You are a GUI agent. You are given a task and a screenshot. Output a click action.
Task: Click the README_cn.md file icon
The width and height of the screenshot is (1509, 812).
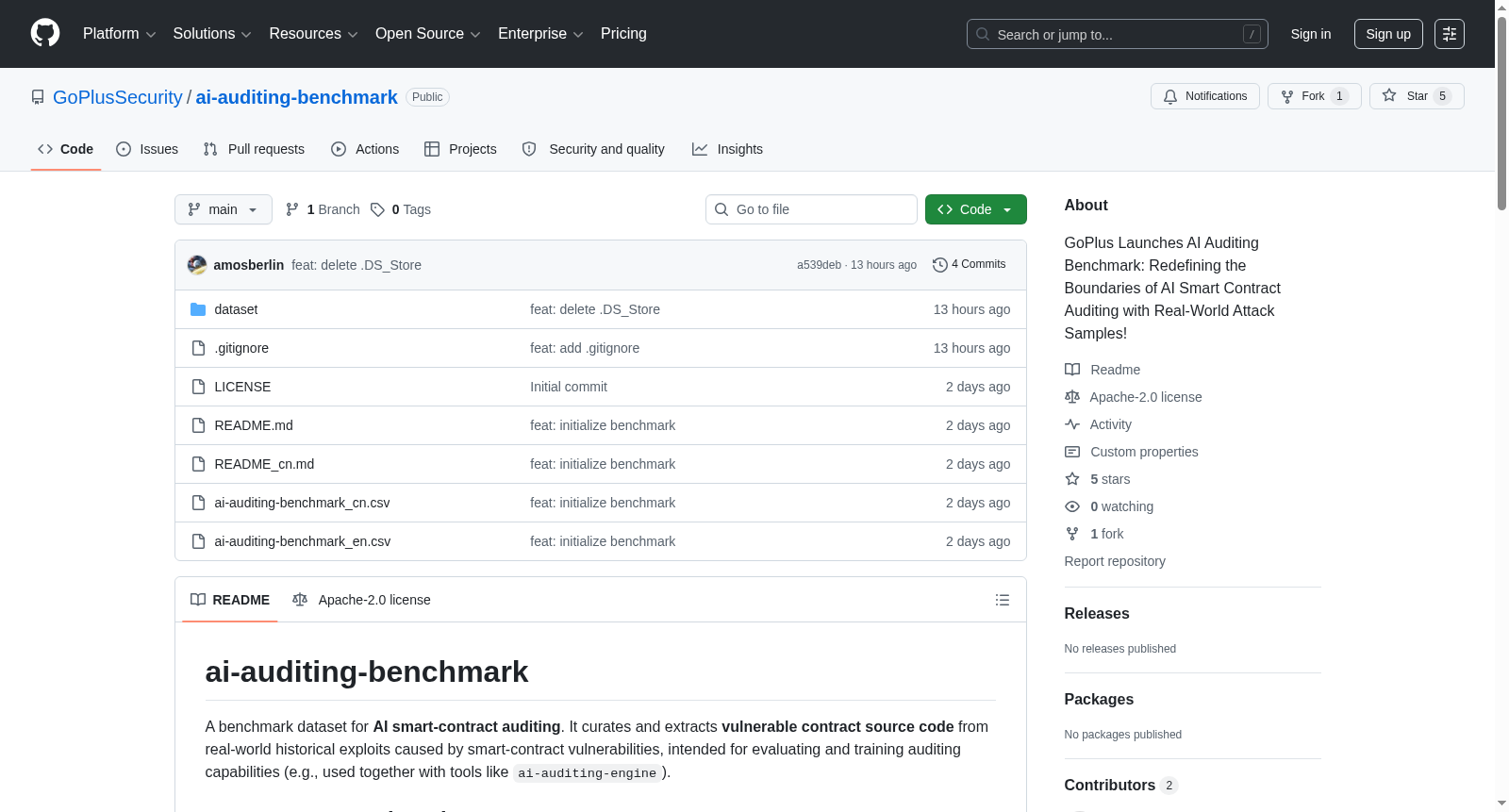point(198,464)
